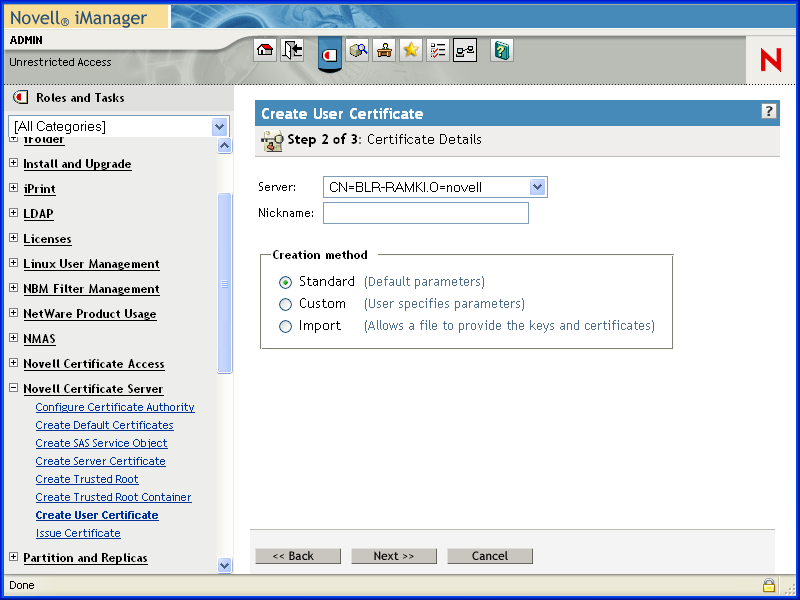Expand the Linux User Management node
800x600 pixels.
[x=14, y=263]
